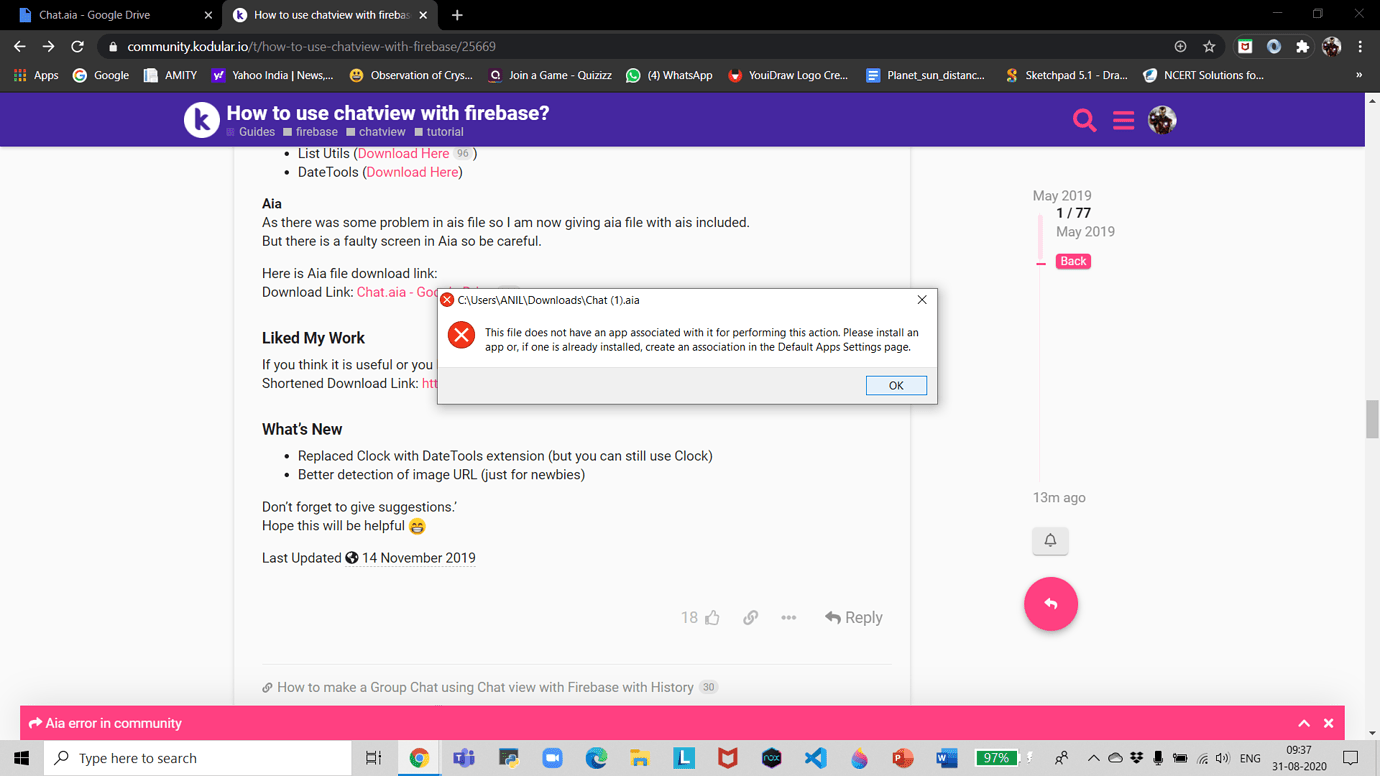Open Microsoft Teams from the taskbar

tap(464, 758)
